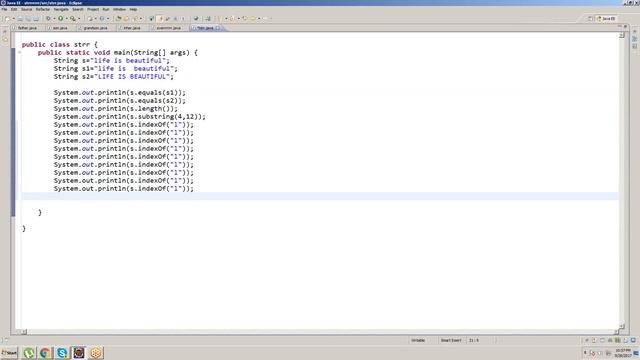The height and width of the screenshot is (360, 640).
Task: Open the Refactor menu
Action: pyautogui.click(x=42, y=9)
